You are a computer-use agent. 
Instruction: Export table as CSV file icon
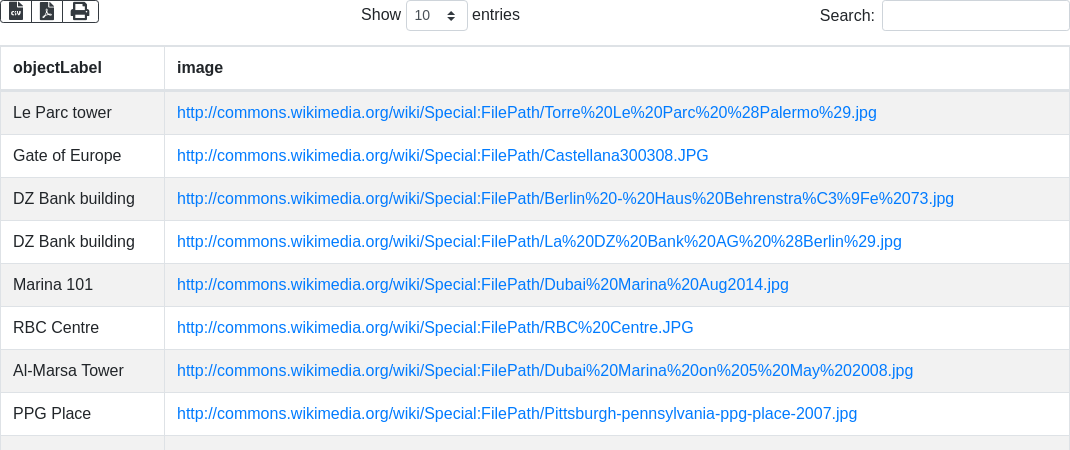16,11
